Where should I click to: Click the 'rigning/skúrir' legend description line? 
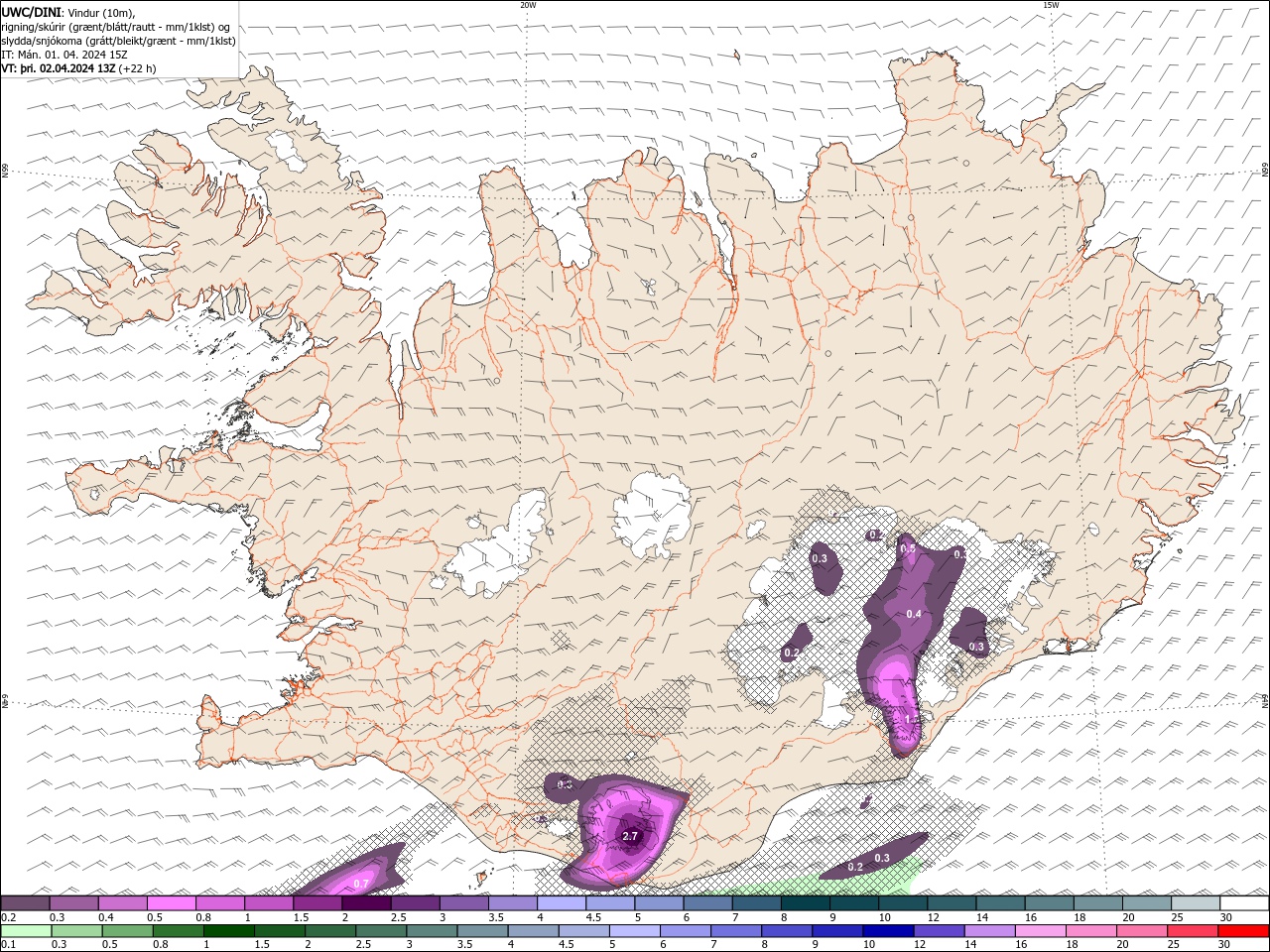click(x=116, y=27)
